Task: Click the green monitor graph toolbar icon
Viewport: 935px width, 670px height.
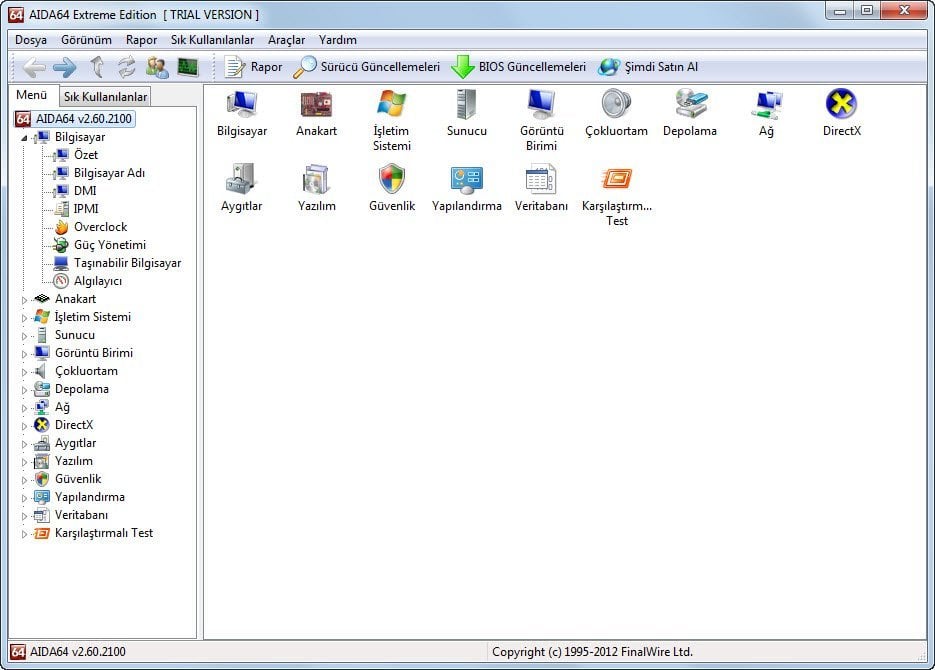Action: (x=188, y=67)
